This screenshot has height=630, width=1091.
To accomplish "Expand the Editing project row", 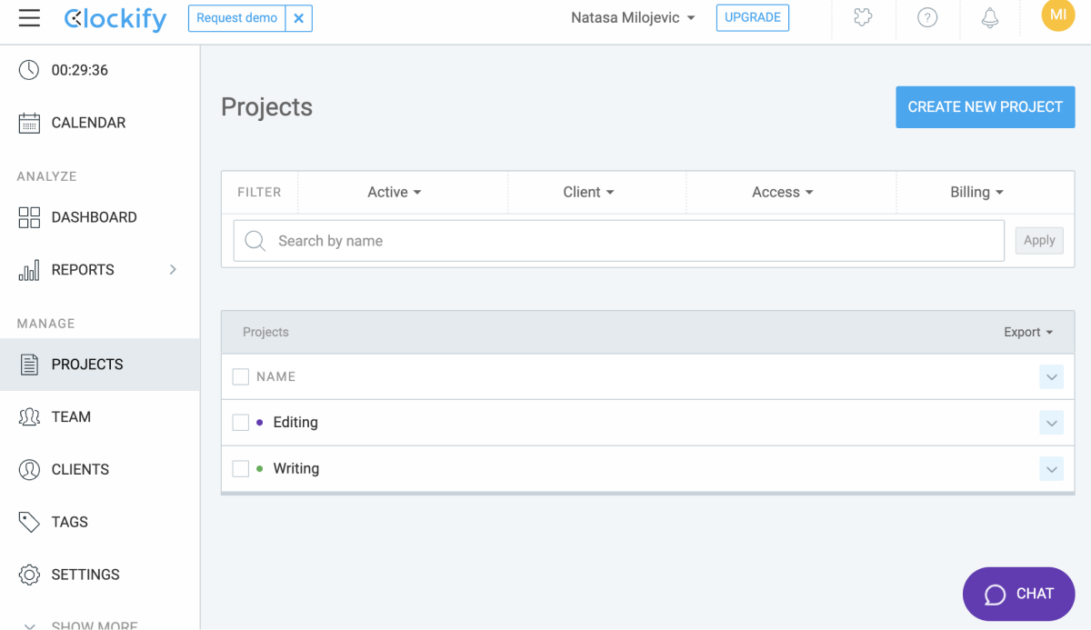I will coord(1051,422).
